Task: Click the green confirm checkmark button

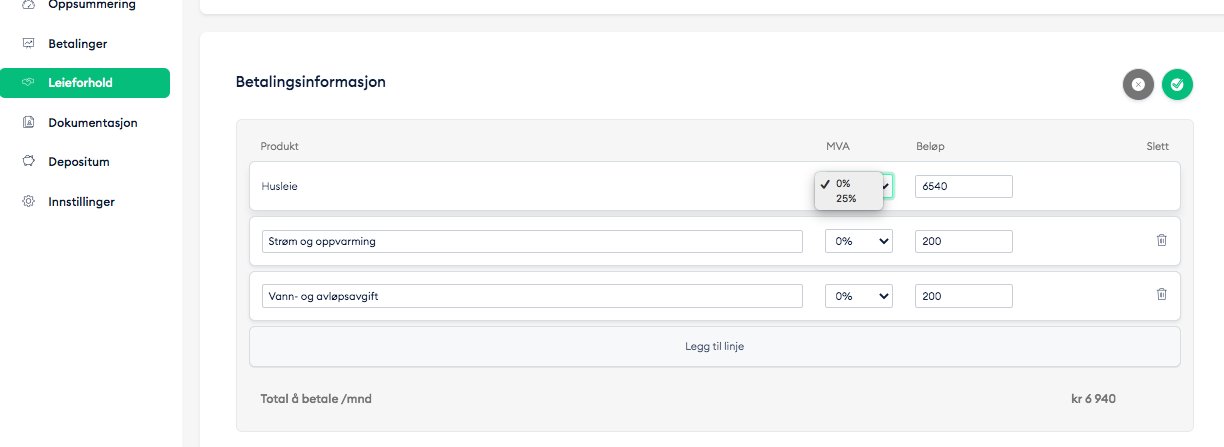Action: (1177, 85)
